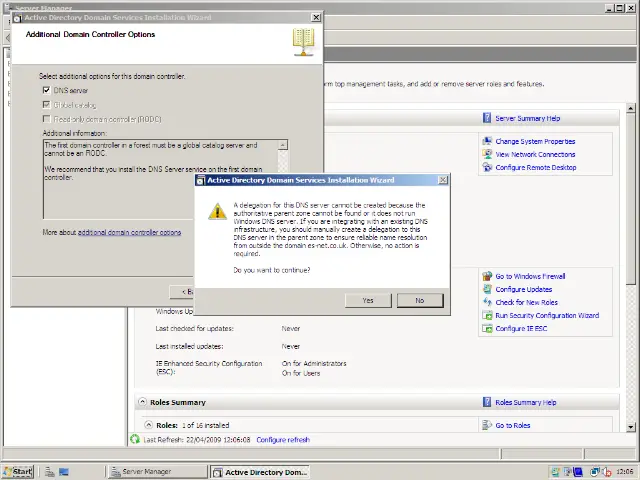Open Go to Windows Firewall link
The width and height of the screenshot is (640, 480).
click(530, 276)
